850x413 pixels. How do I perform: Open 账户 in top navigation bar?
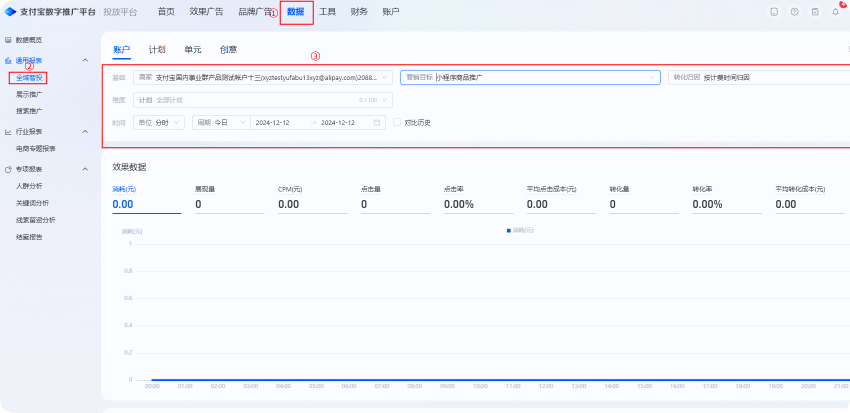pos(391,12)
